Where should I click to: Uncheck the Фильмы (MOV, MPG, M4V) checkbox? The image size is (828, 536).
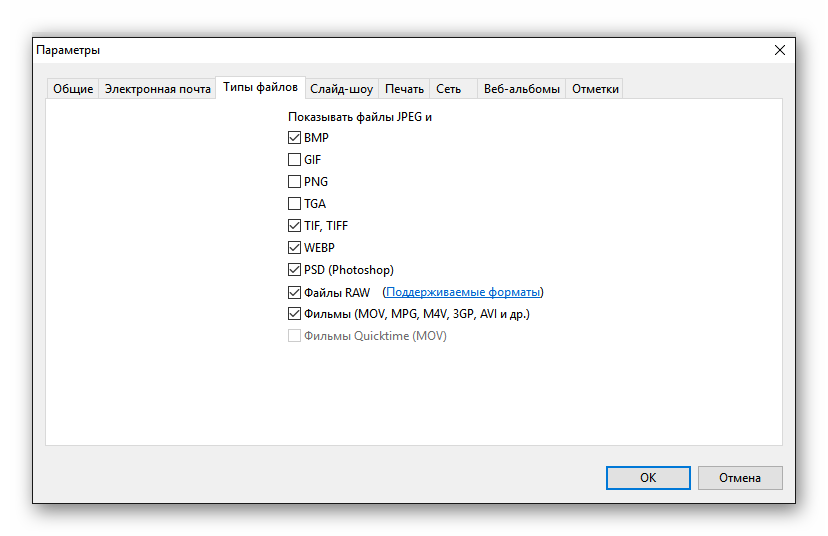pyautogui.click(x=294, y=314)
